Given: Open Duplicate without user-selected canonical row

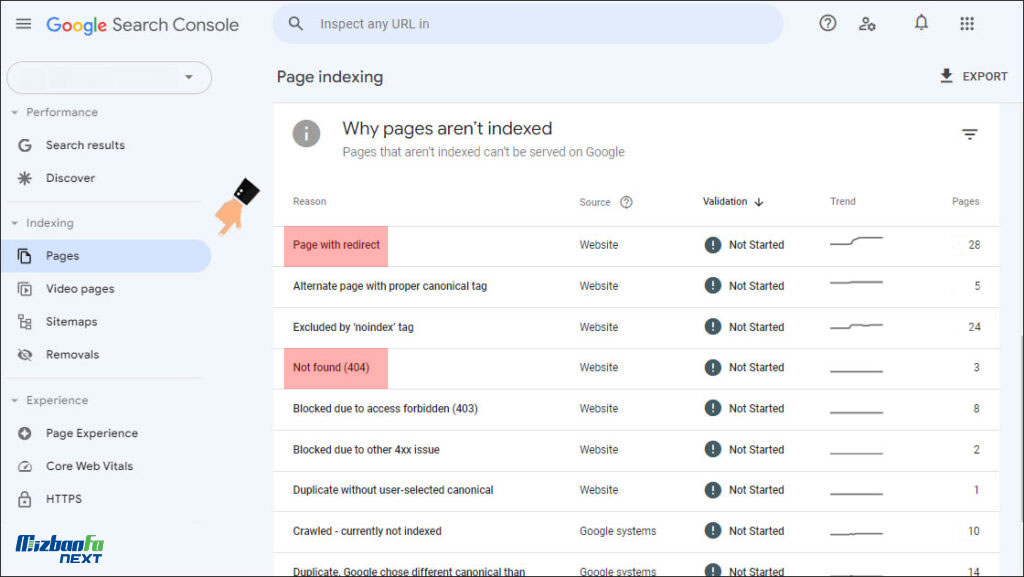Looking at the screenshot, I should click(393, 490).
